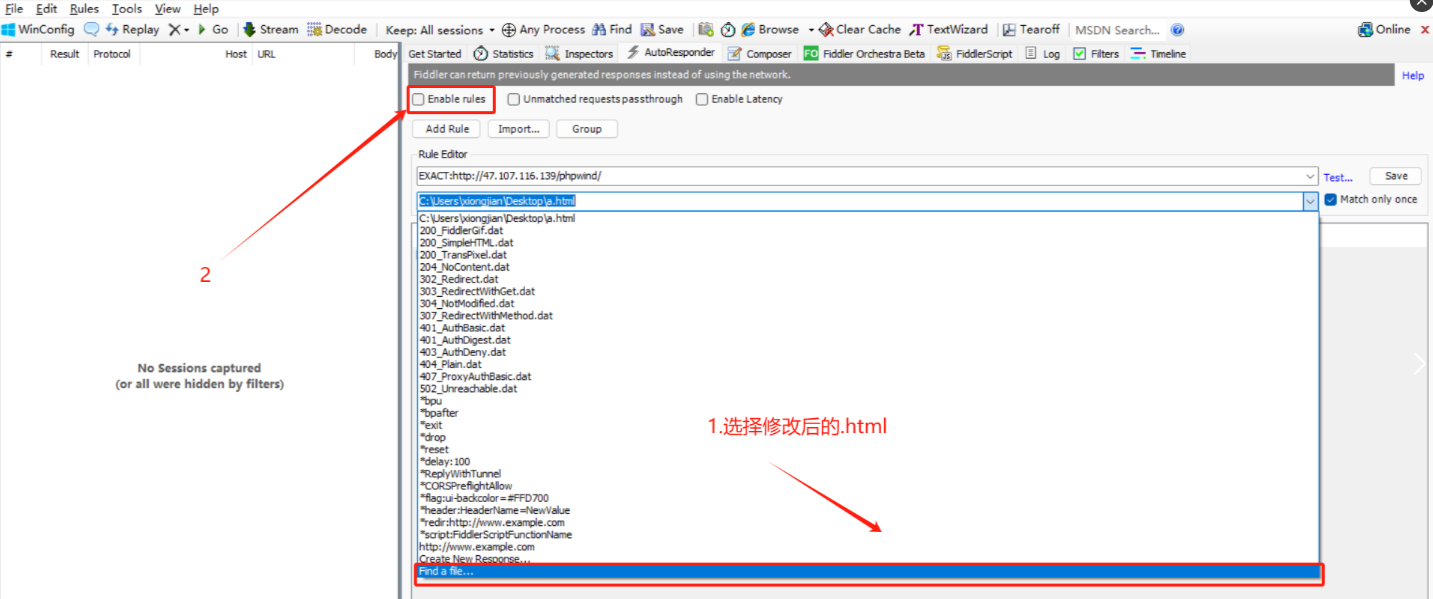Click the MSDN Search input field

click(x=1118, y=30)
